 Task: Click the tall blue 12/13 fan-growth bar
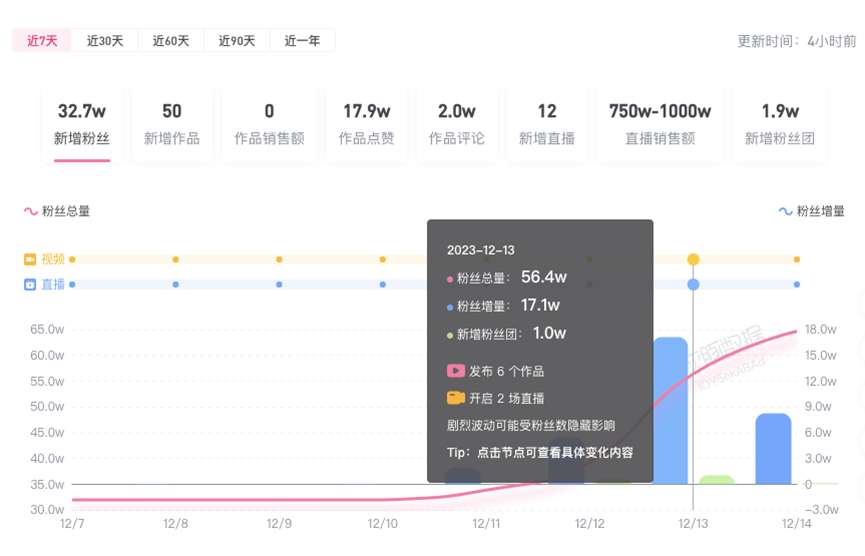(x=670, y=411)
